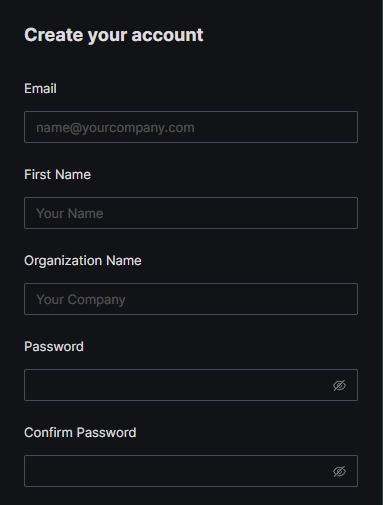Click the 'Password' label above its field
This screenshot has width=383, height=505.
(54, 347)
